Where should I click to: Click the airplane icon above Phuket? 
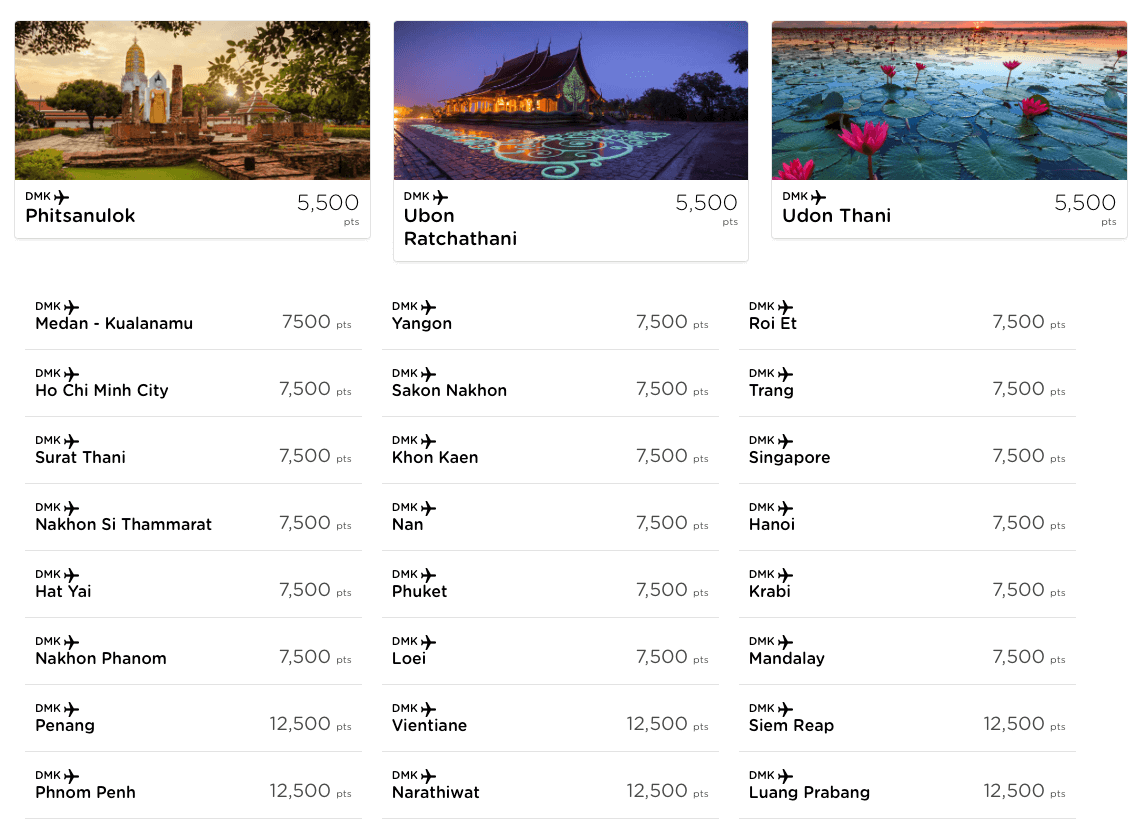coord(428,576)
